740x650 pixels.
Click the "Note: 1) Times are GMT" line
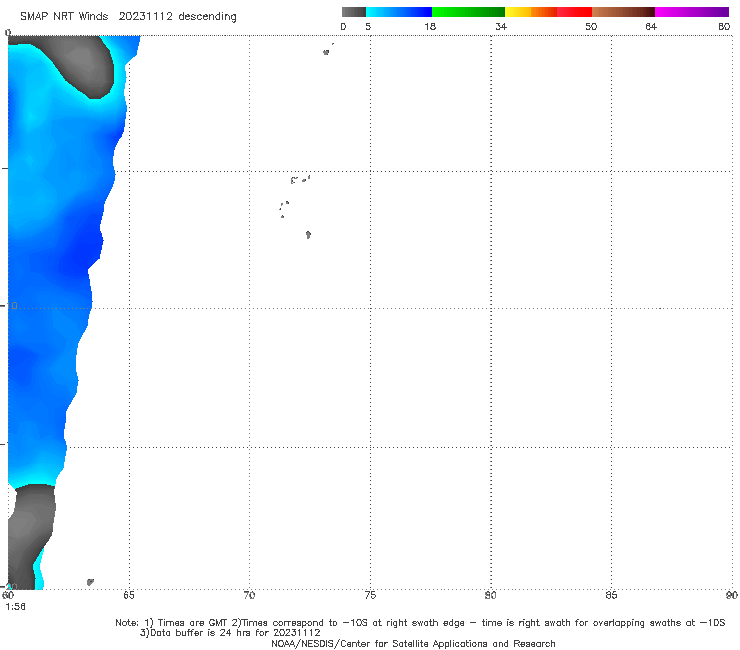420,623
